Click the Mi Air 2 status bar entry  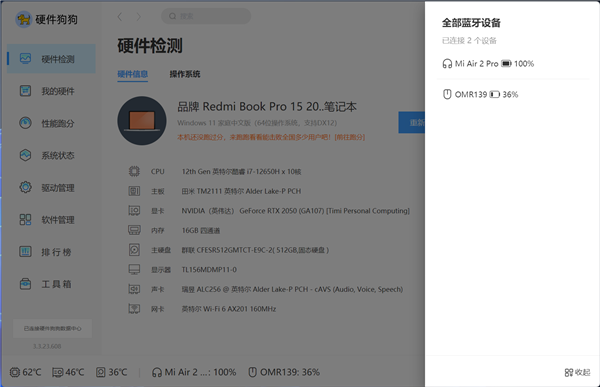point(194,372)
